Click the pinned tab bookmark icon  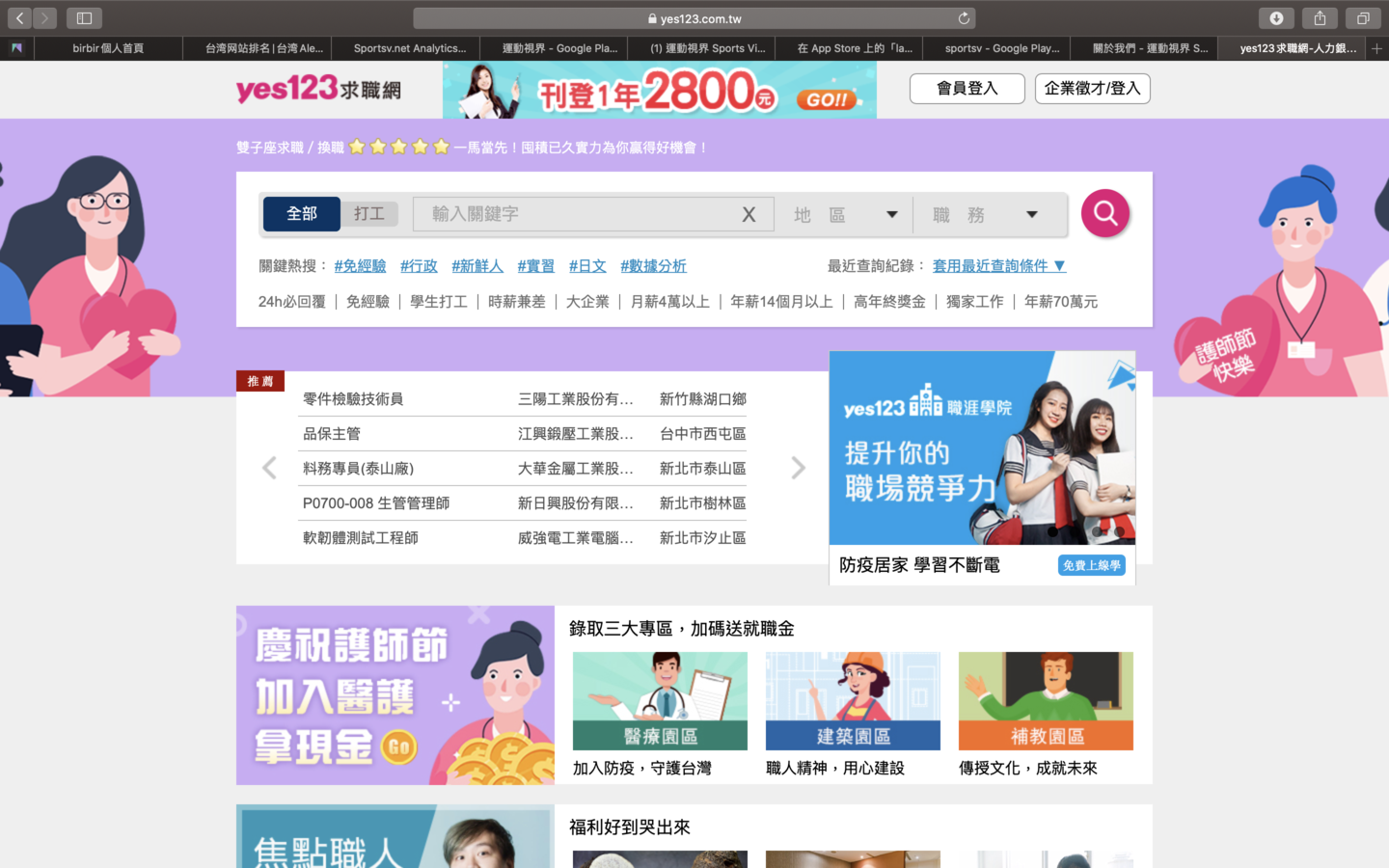tap(16, 48)
